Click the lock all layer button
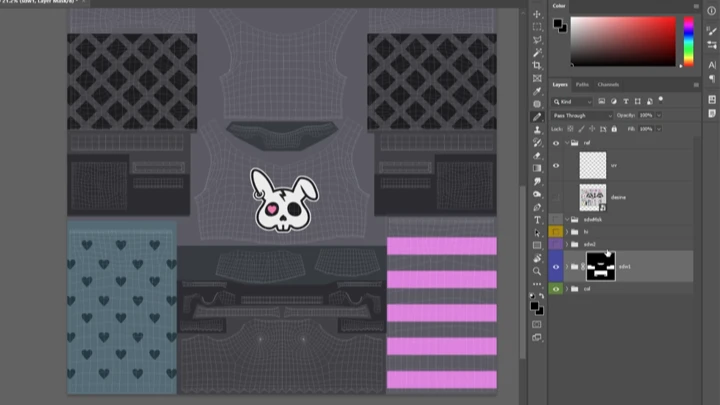The height and width of the screenshot is (405, 720). [614, 129]
